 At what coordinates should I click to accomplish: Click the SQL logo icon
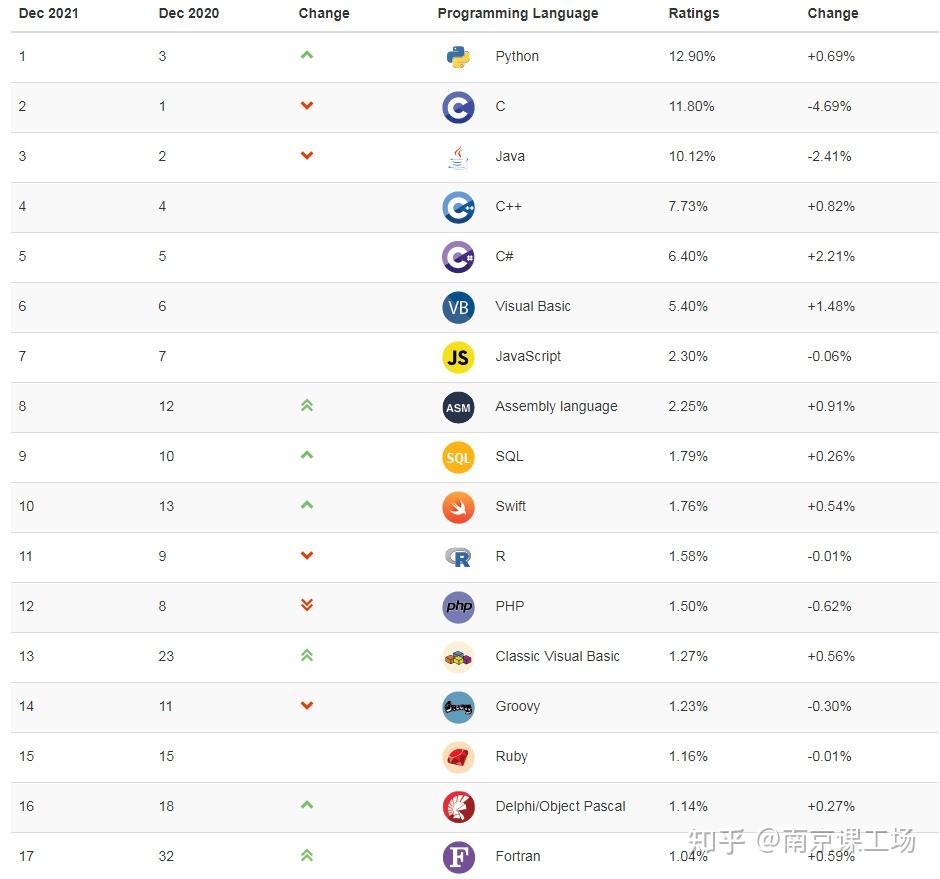click(459, 457)
